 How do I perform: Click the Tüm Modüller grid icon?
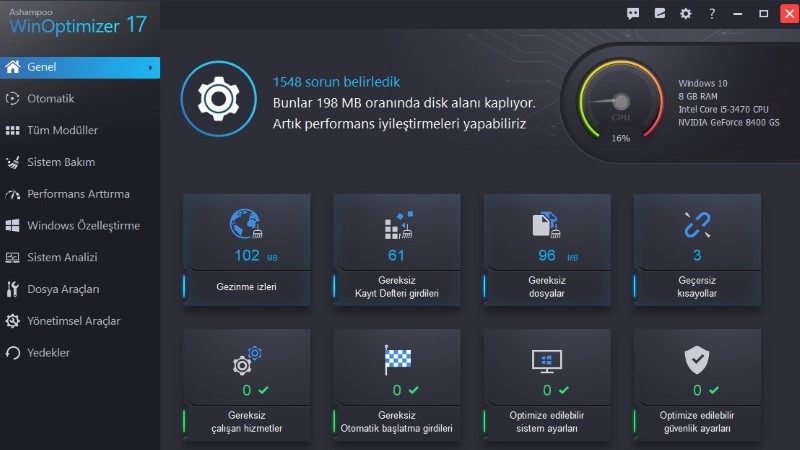coord(12,131)
